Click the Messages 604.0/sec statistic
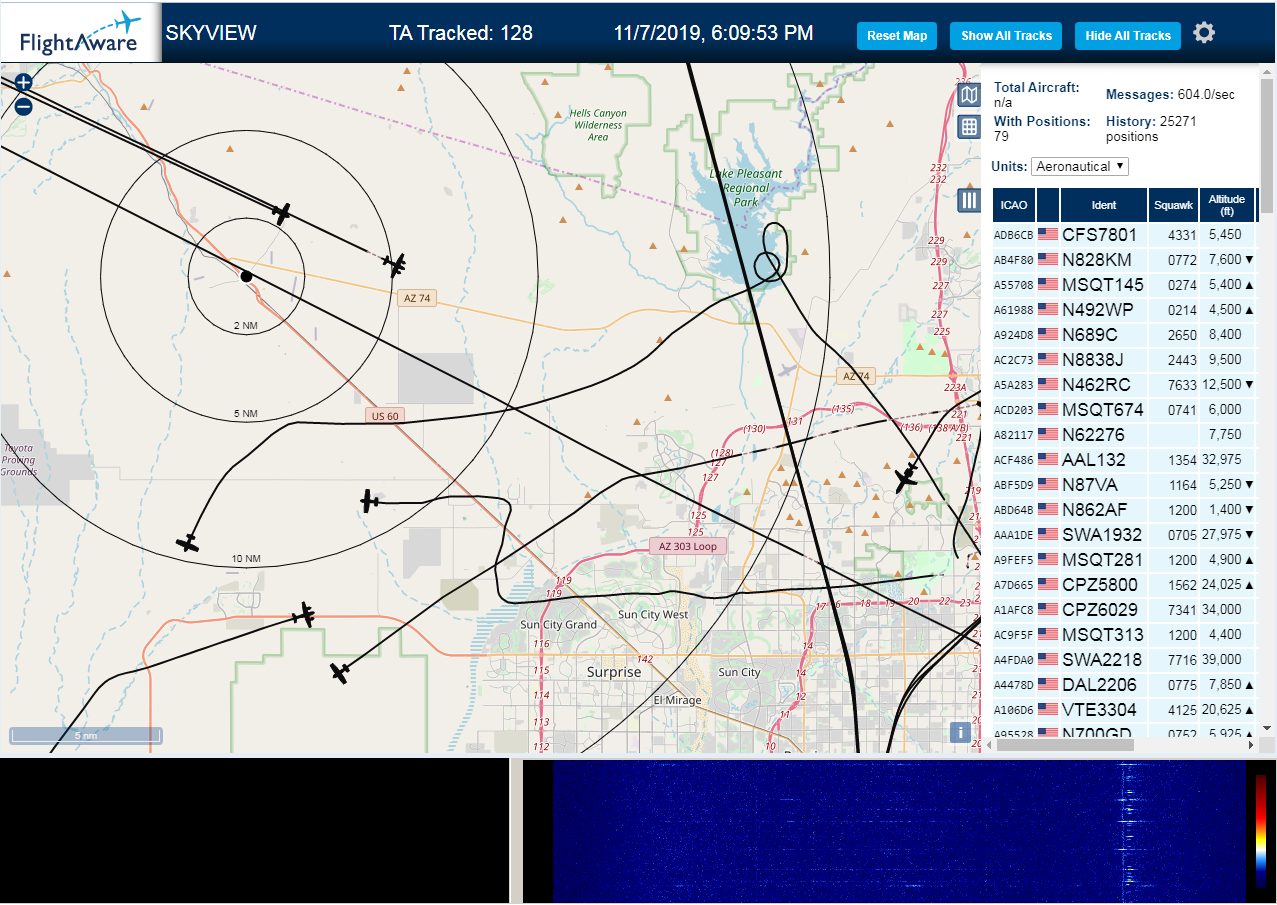1277x905 pixels. pyautogui.click(x=1170, y=95)
